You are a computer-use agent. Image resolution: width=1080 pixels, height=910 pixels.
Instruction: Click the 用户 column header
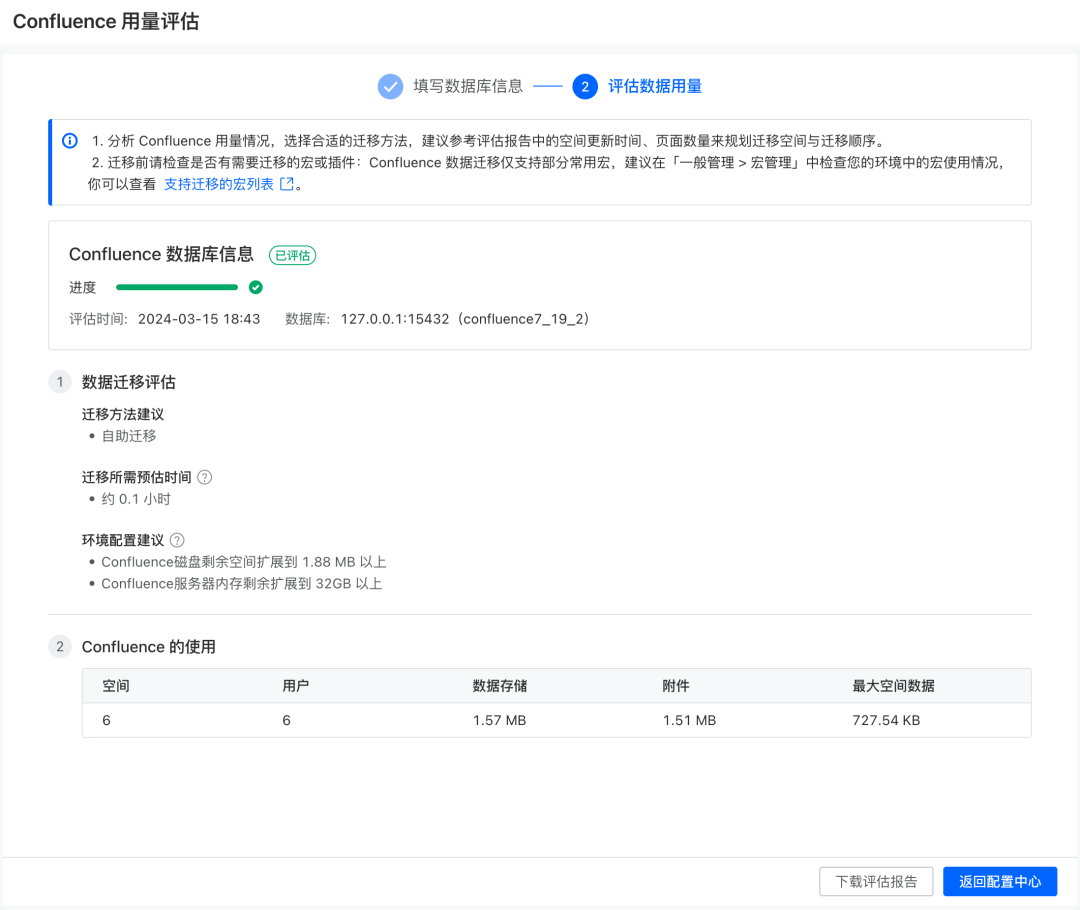pyautogui.click(x=295, y=685)
